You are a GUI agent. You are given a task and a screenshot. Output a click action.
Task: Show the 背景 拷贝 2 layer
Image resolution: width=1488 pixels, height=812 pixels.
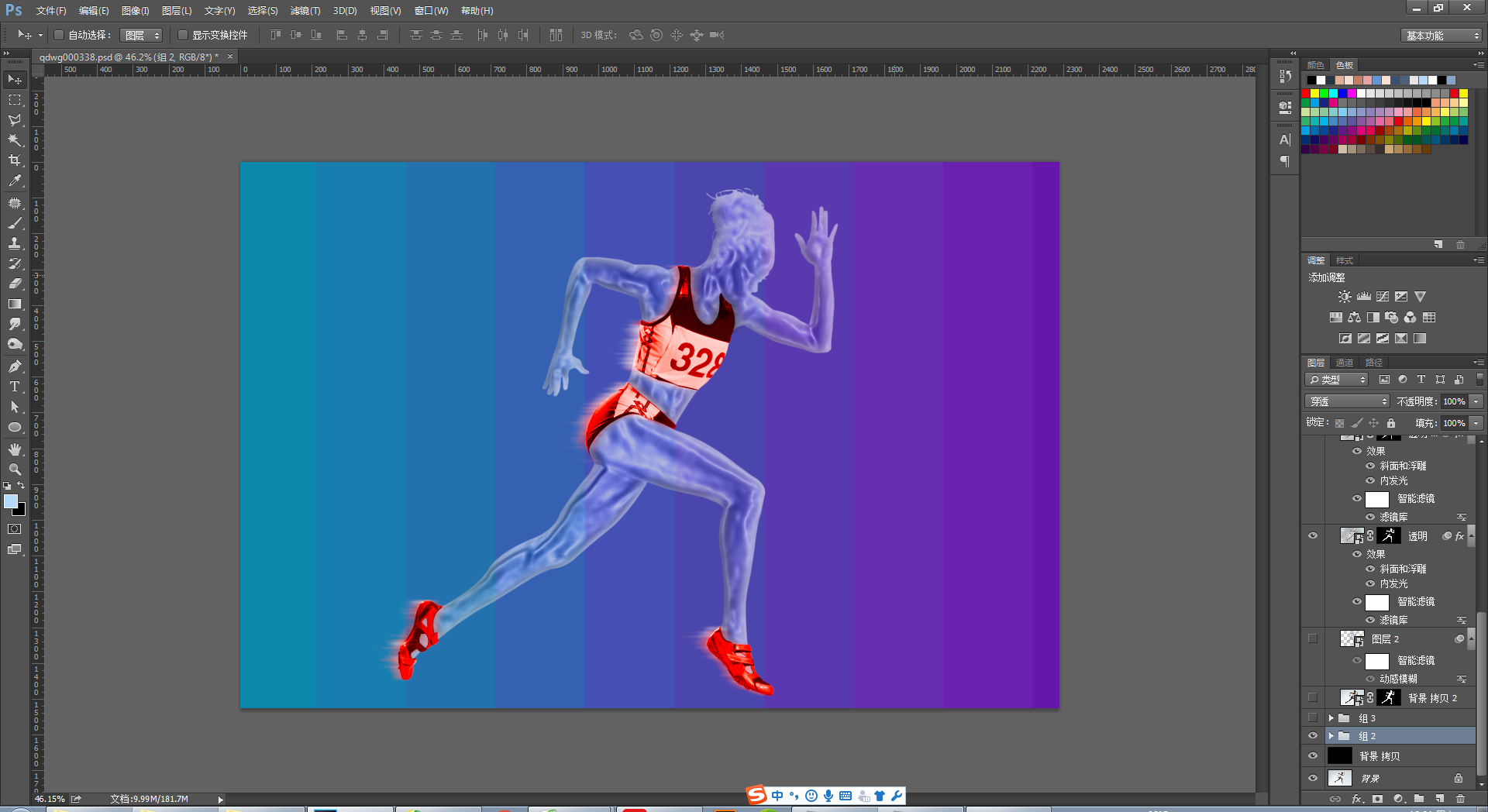pos(1313,698)
